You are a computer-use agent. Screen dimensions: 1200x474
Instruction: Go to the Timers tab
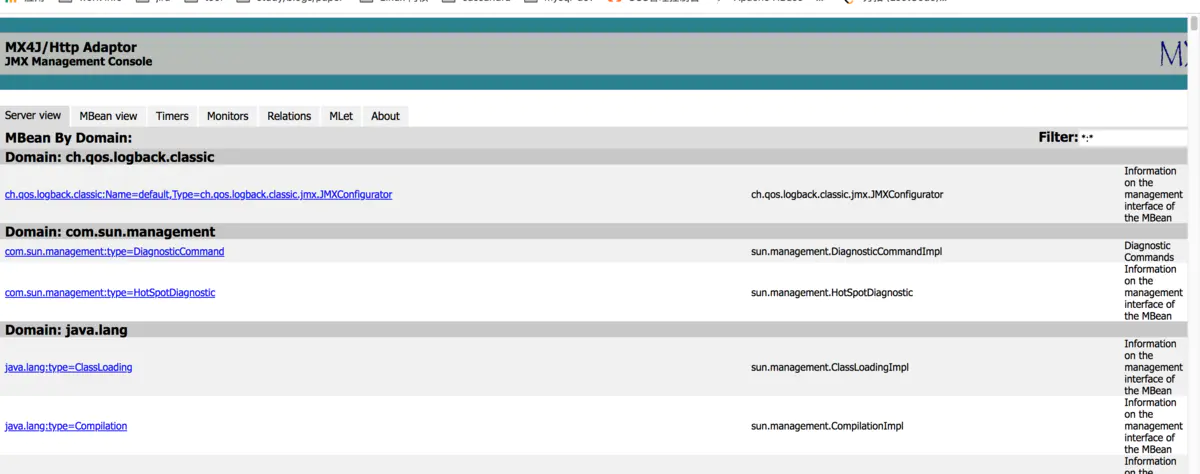pos(172,116)
